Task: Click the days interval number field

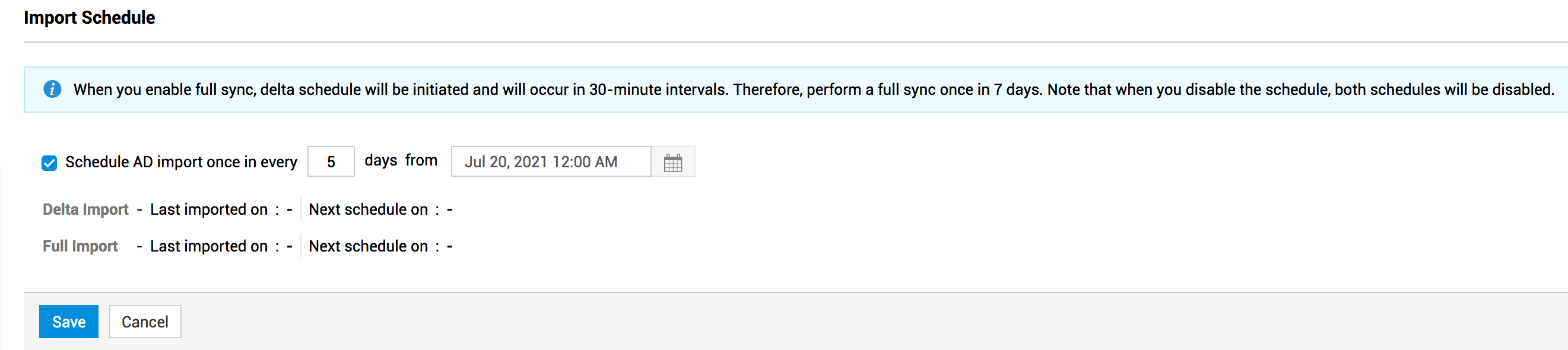Action: 331,162
